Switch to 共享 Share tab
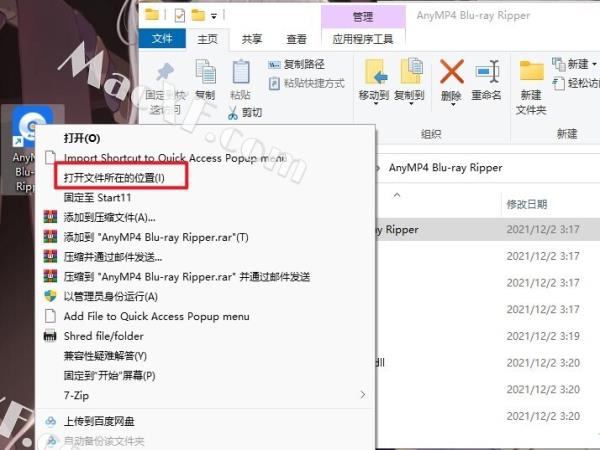Viewport: 600px width, 450px height. point(252,39)
